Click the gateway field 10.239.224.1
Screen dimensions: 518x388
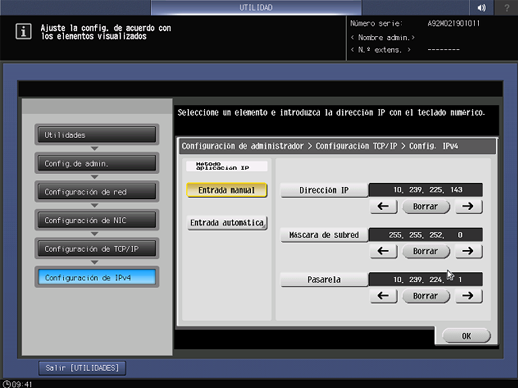(425, 279)
